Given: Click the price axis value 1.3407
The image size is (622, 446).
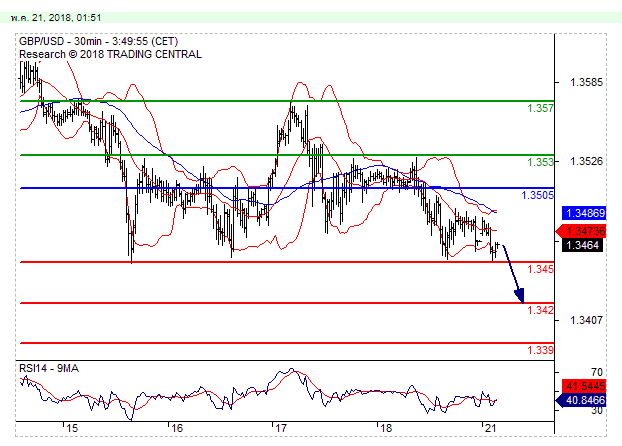Looking at the screenshot, I should (x=586, y=320).
